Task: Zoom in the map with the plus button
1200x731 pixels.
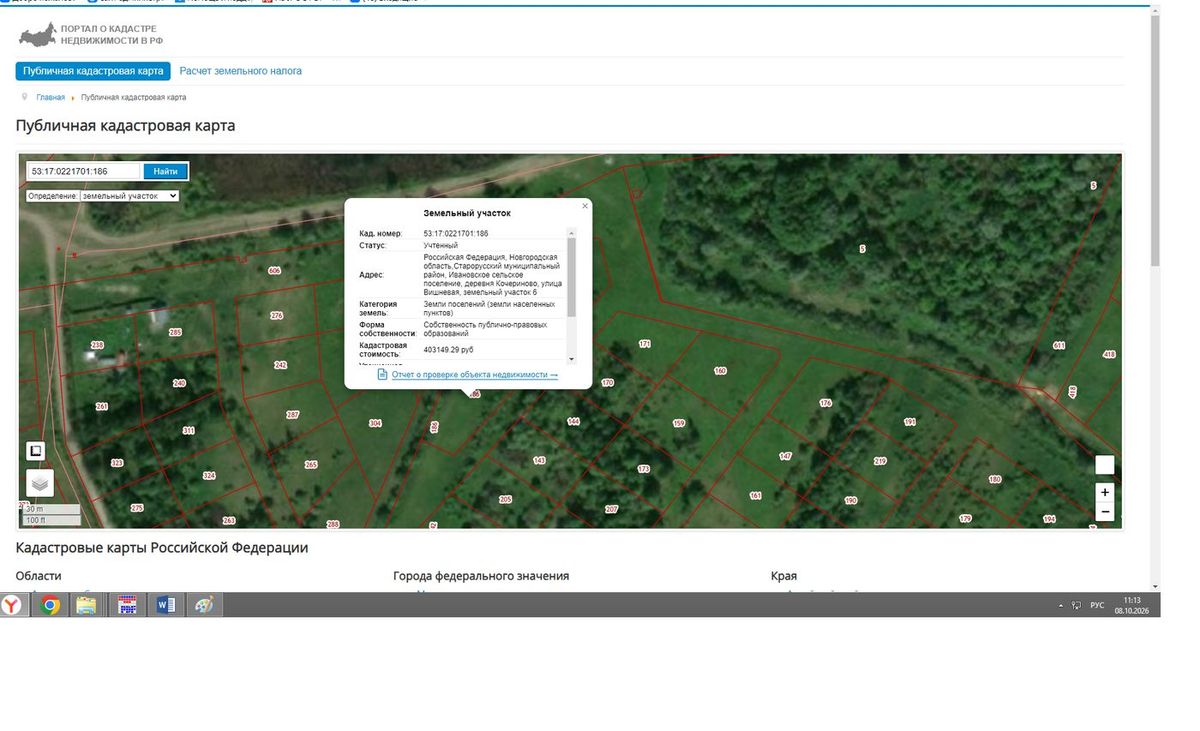Action: point(1104,492)
